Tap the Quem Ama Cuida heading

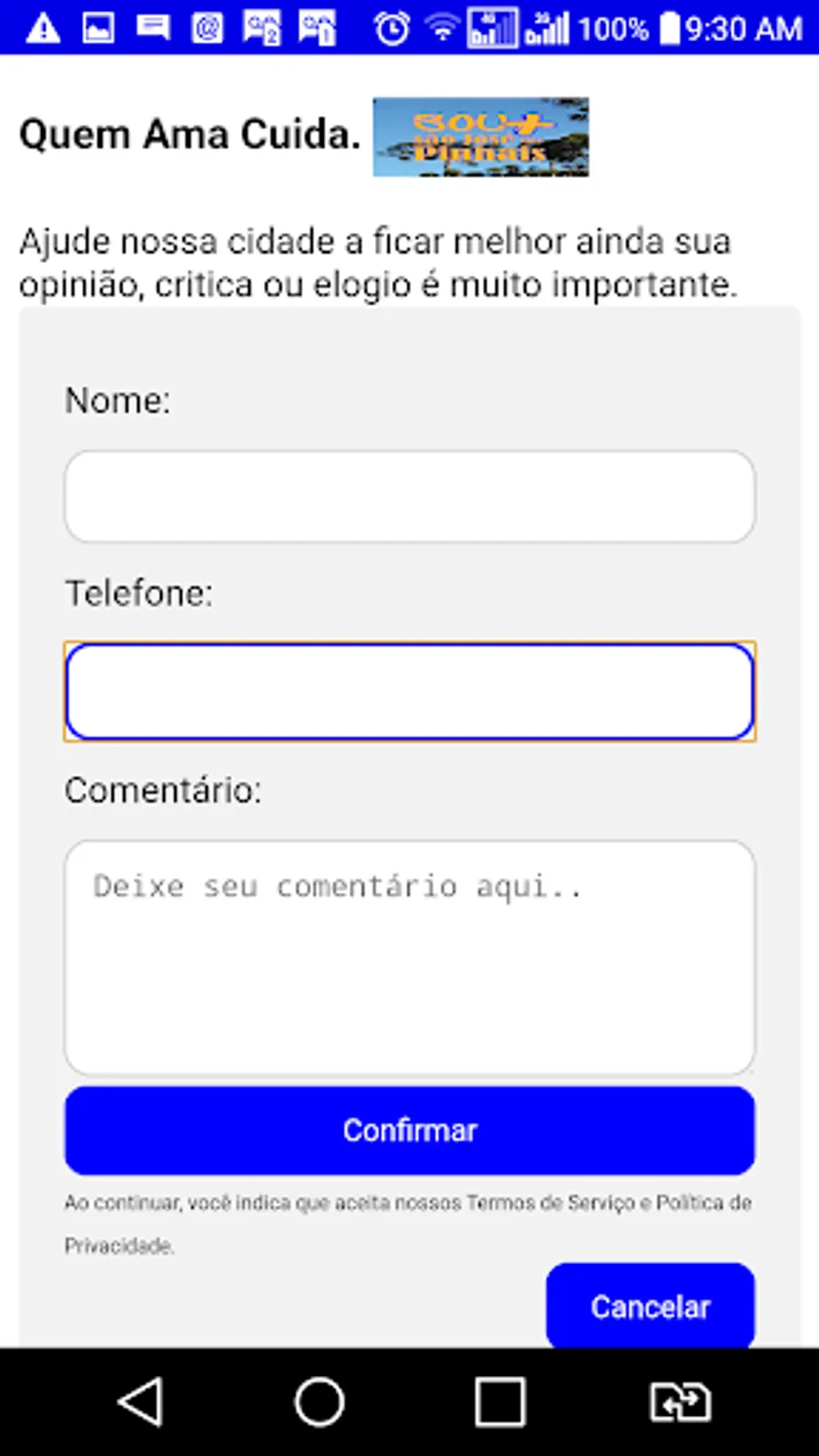pyautogui.click(x=189, y=135)
